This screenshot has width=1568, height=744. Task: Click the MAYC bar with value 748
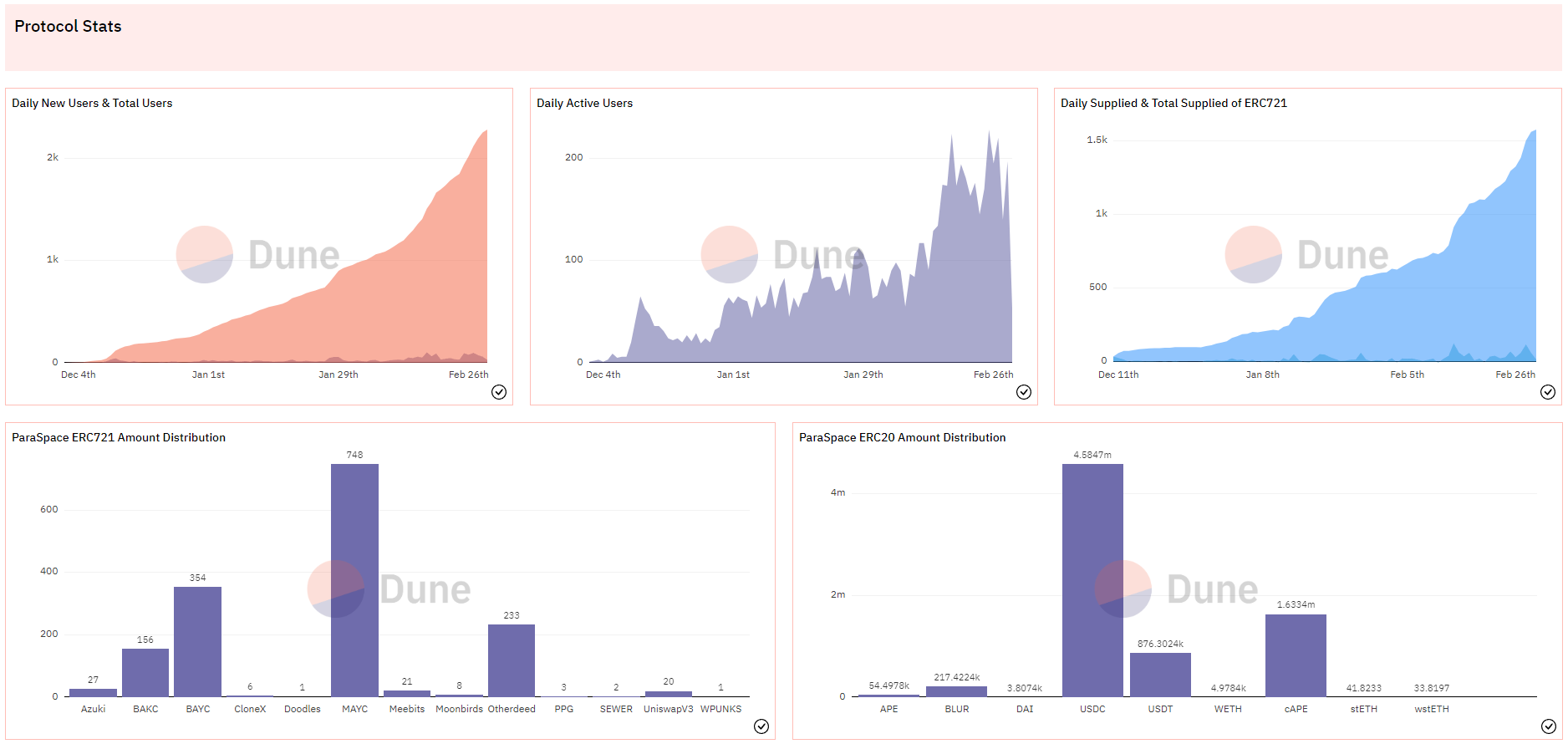(x=354, y=580)
